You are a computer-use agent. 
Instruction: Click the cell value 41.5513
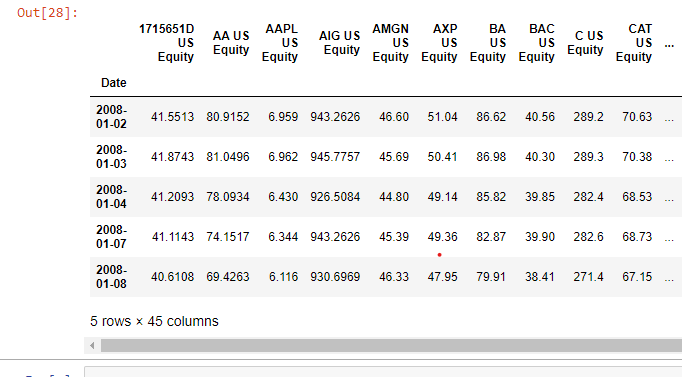click(x=172, y=117)
